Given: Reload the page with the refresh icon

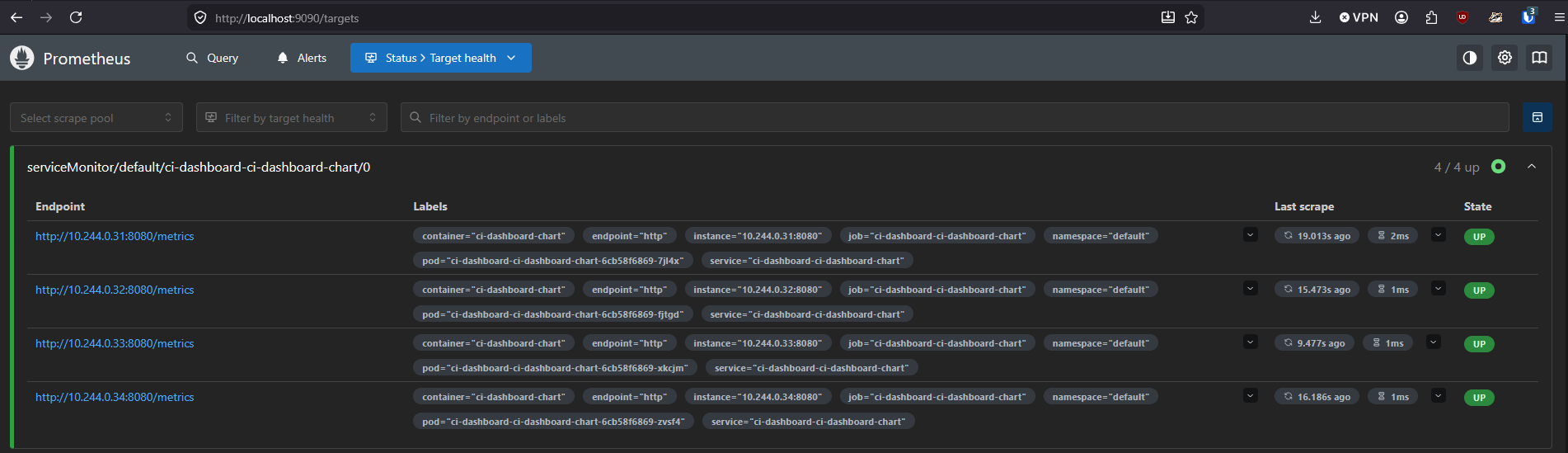Looking at the screenshot, I should tap(76, 17).
